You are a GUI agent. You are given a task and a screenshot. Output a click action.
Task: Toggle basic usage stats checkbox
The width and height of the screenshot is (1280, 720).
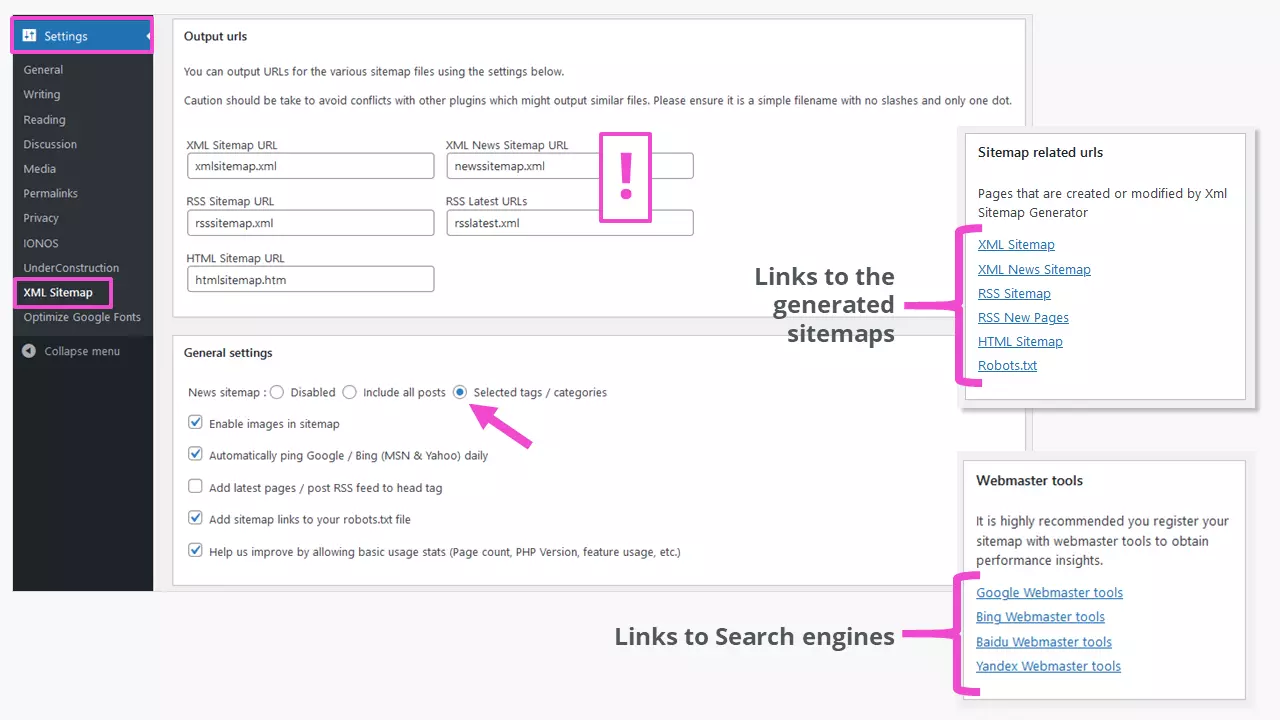coord(196,550)
